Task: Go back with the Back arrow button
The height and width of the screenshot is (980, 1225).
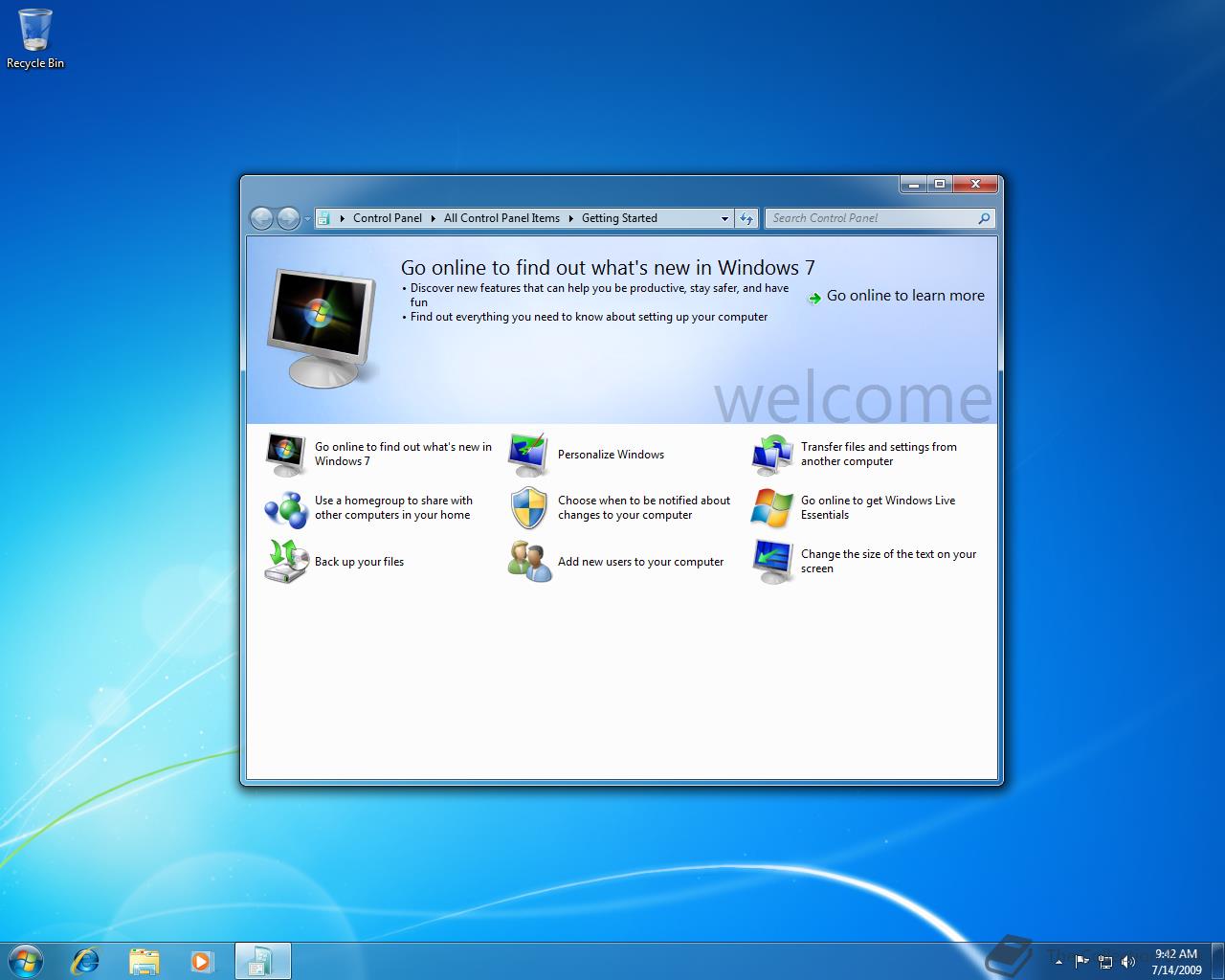Action: coord(261,218)
